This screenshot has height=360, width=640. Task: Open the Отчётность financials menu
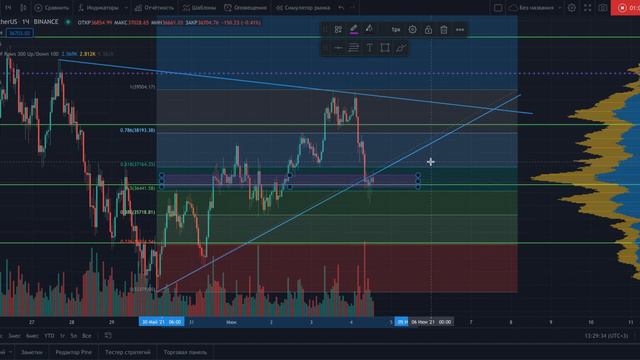click(154, 8)
